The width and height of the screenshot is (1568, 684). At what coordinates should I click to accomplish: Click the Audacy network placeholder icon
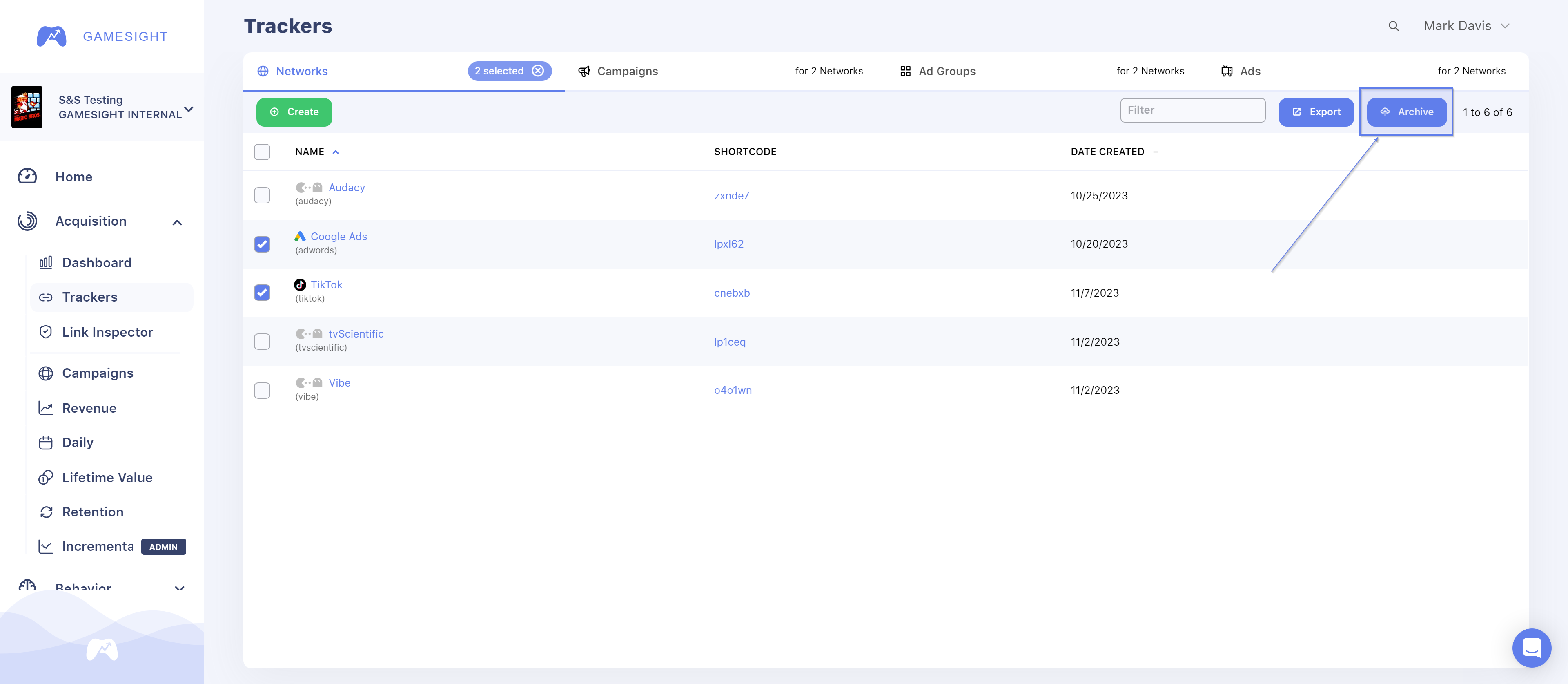pos(309,188)
